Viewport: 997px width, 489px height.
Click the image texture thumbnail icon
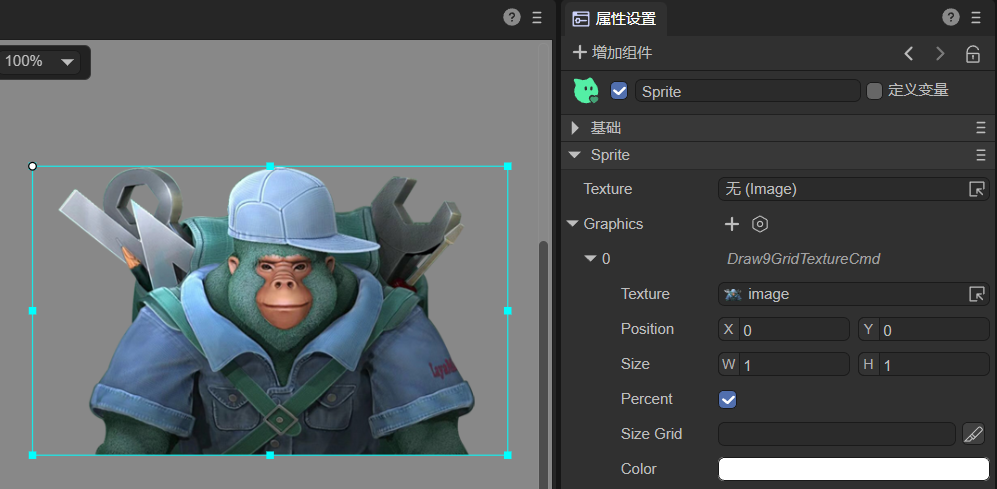click(733, 294)
